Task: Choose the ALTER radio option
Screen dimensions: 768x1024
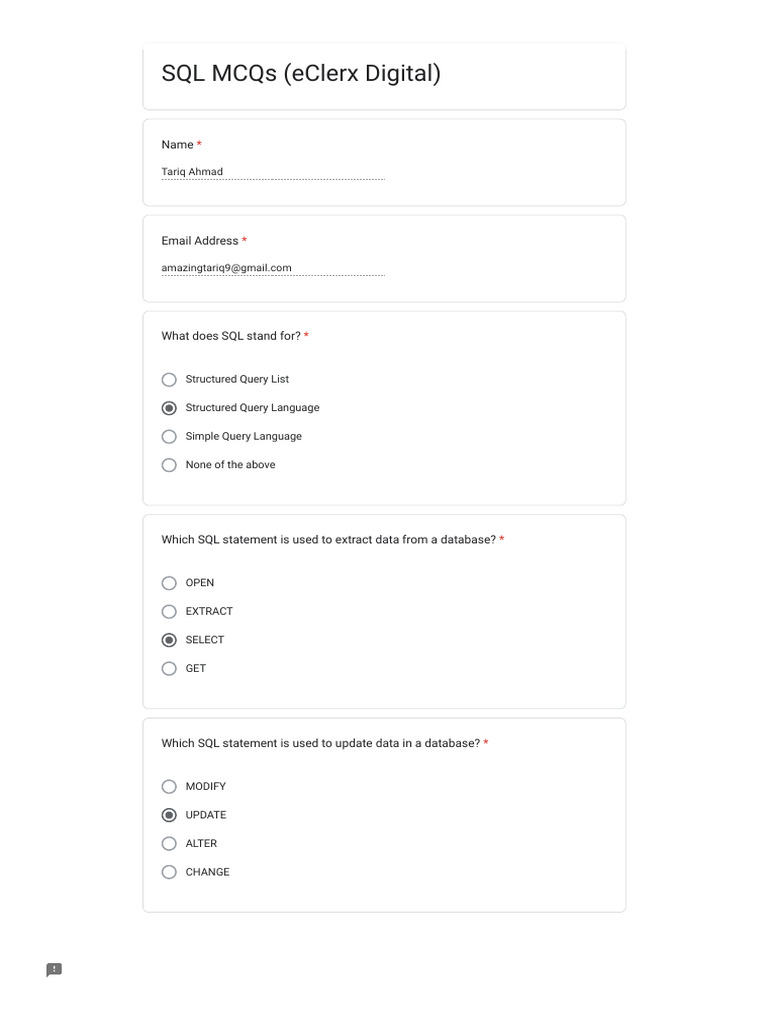Action: coord(169,844)
